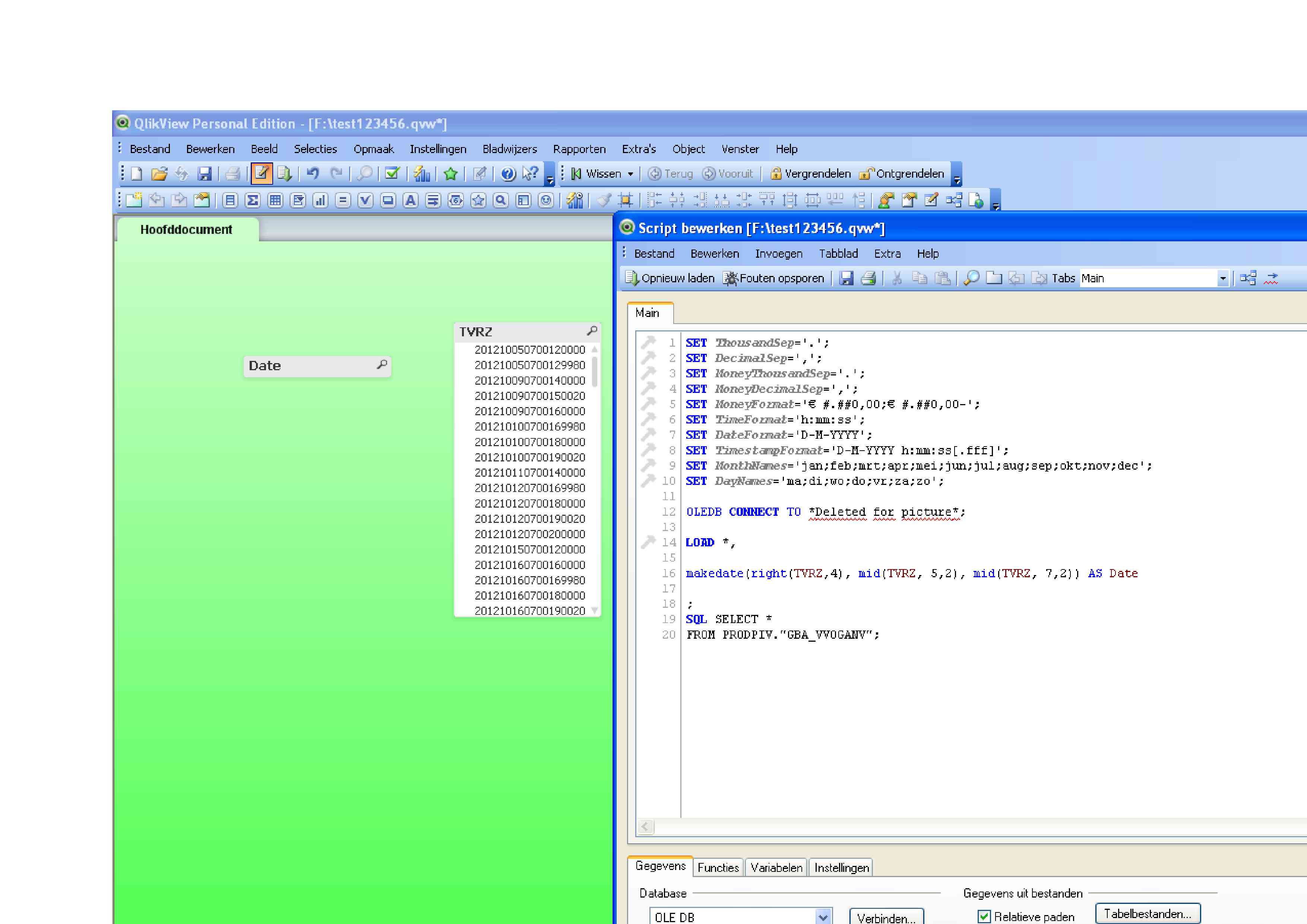
Task: Click the search icon in TVRZ list box
Action: (592, 331)
